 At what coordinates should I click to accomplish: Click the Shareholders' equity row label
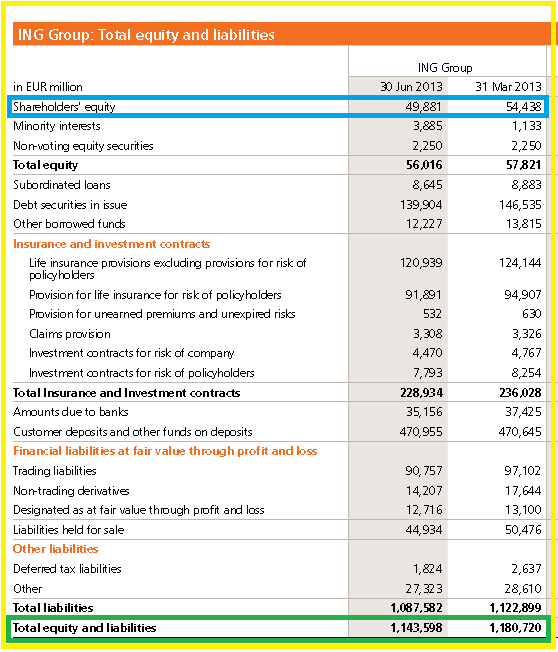(64, 107)
